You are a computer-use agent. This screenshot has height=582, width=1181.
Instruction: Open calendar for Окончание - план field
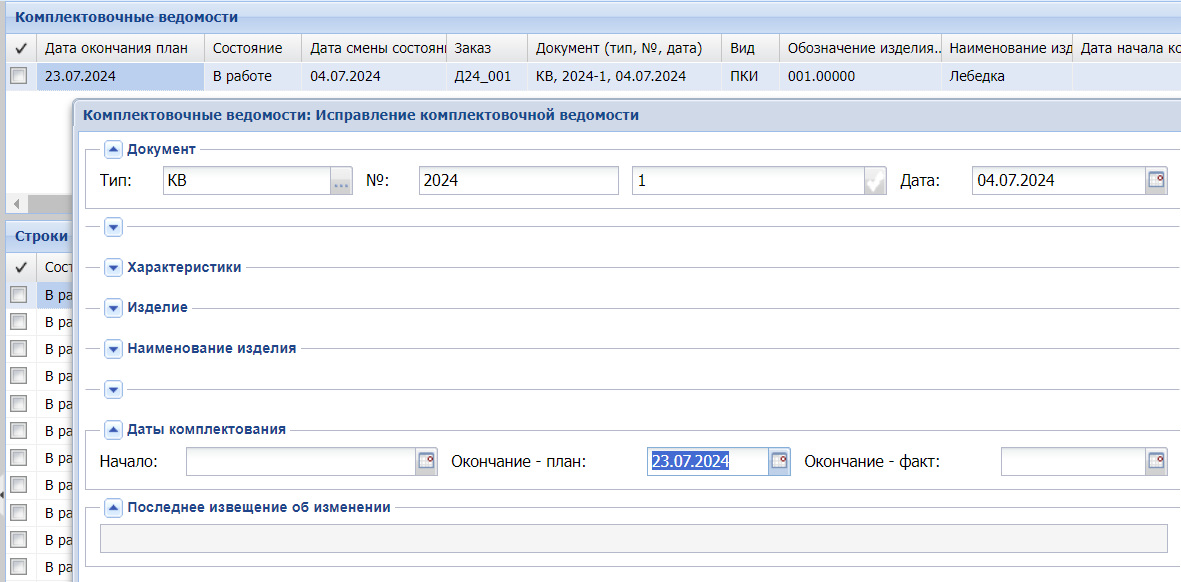click(x=779, y=461)
